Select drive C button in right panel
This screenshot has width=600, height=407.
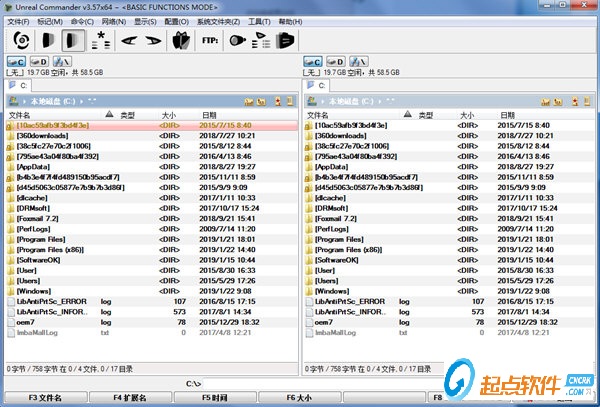(x=313, y=61)
